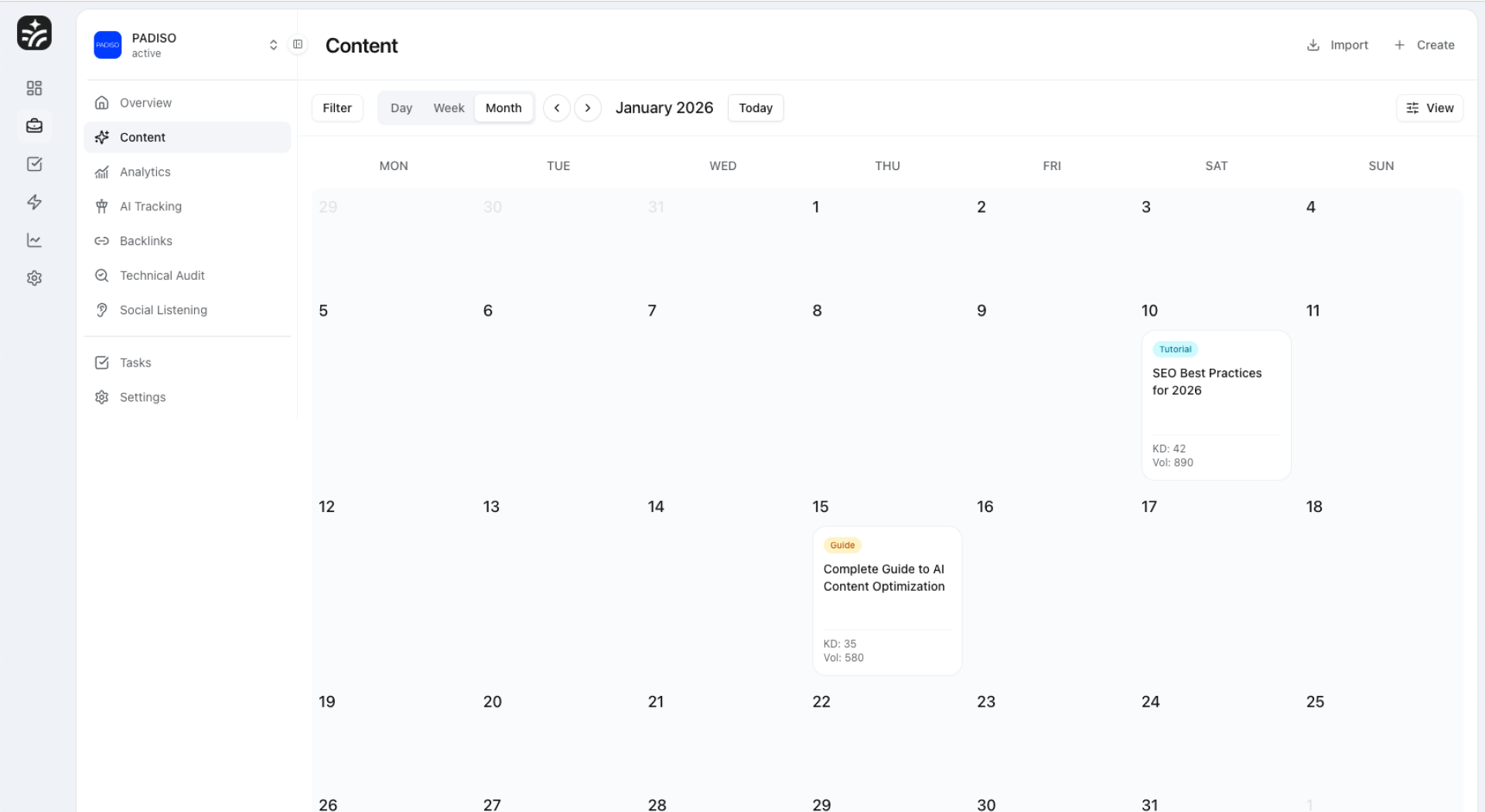This screenshot has width=1485, height=812.
Task: Click the app logo at top left
Action: [x=33, y=32]
